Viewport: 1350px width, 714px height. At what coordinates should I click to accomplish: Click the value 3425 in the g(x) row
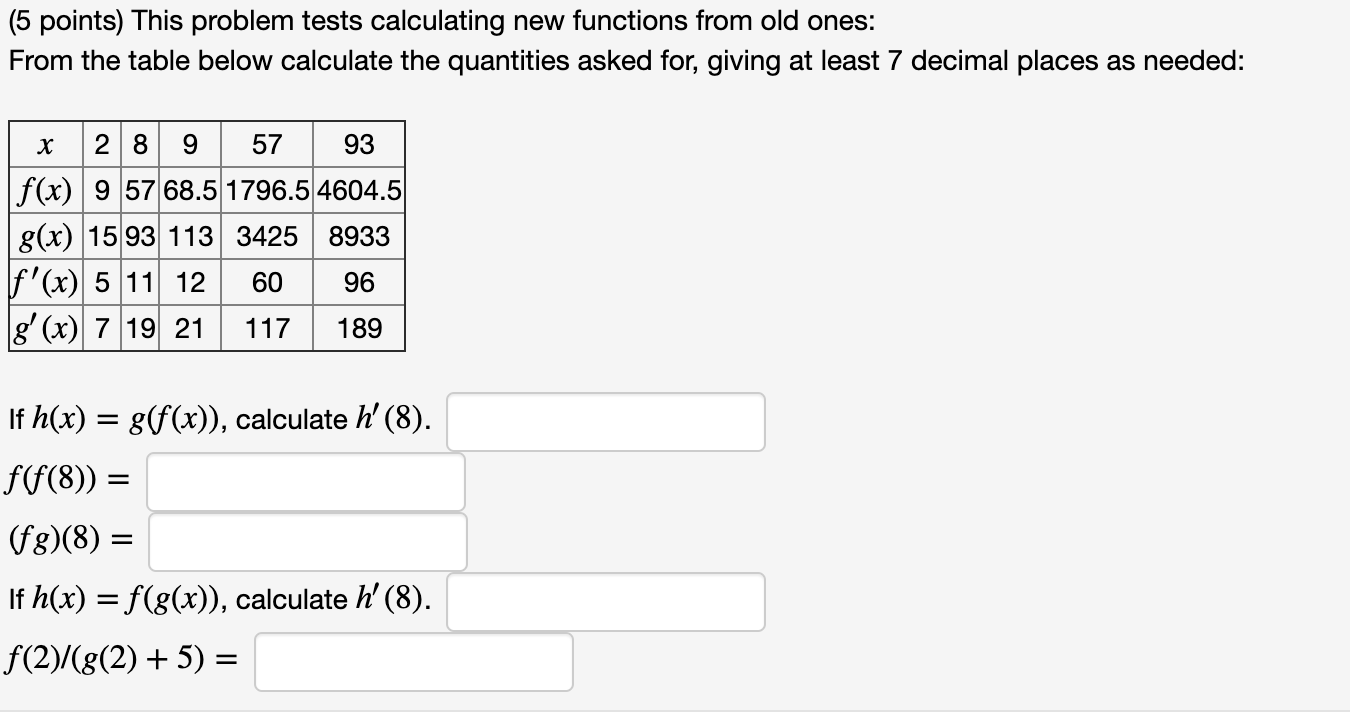(266, 236)
